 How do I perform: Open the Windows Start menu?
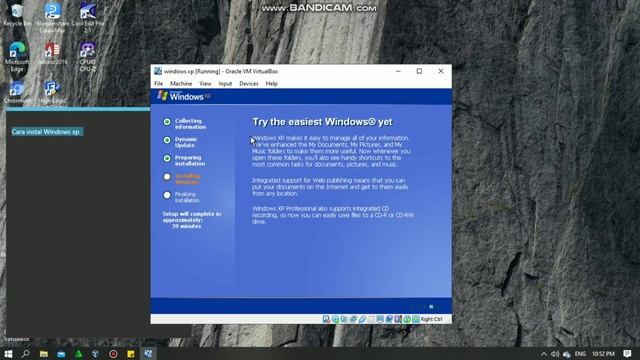pyautogui.click(x=8, y=353)
